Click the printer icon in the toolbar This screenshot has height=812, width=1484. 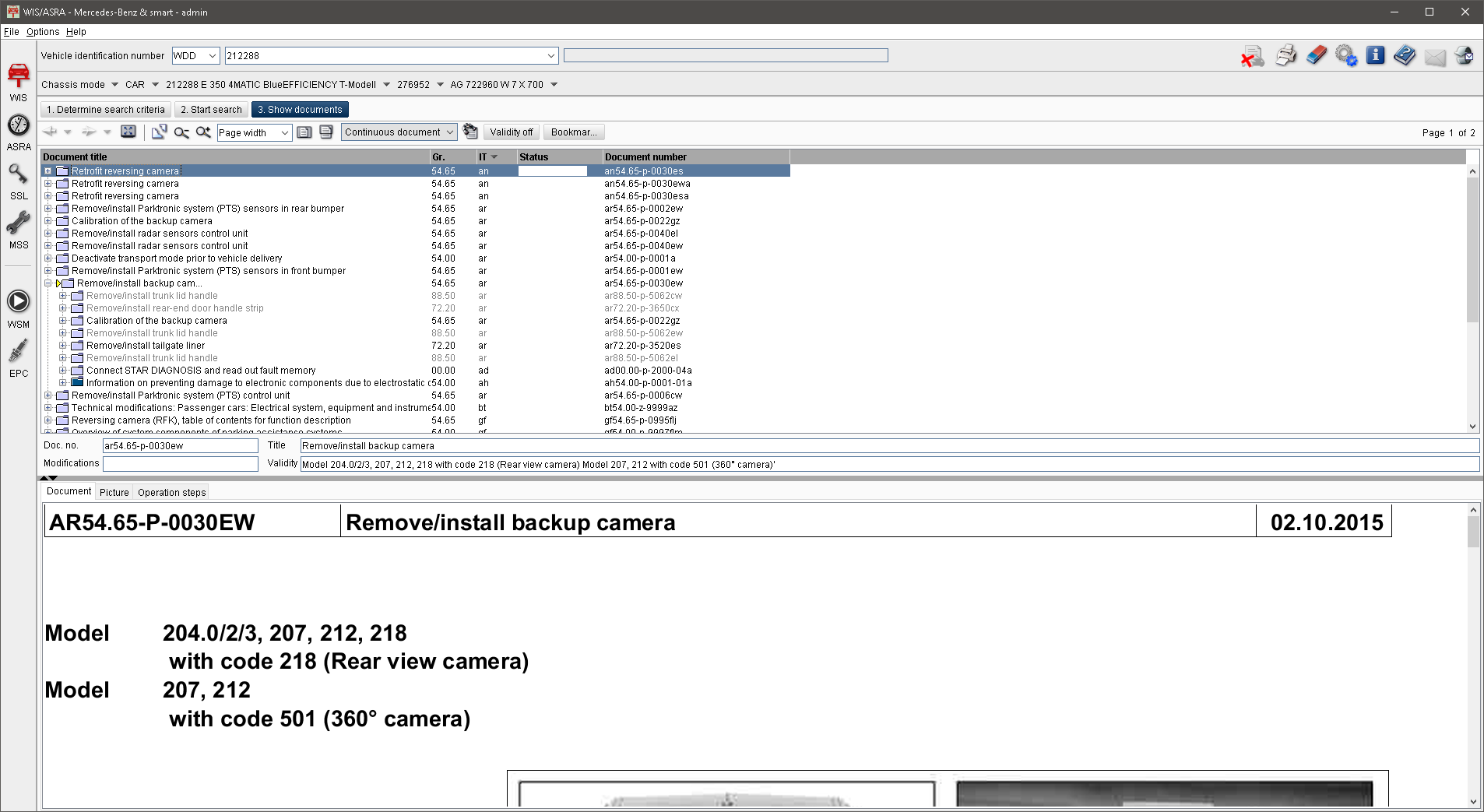tap(1285, 56)
